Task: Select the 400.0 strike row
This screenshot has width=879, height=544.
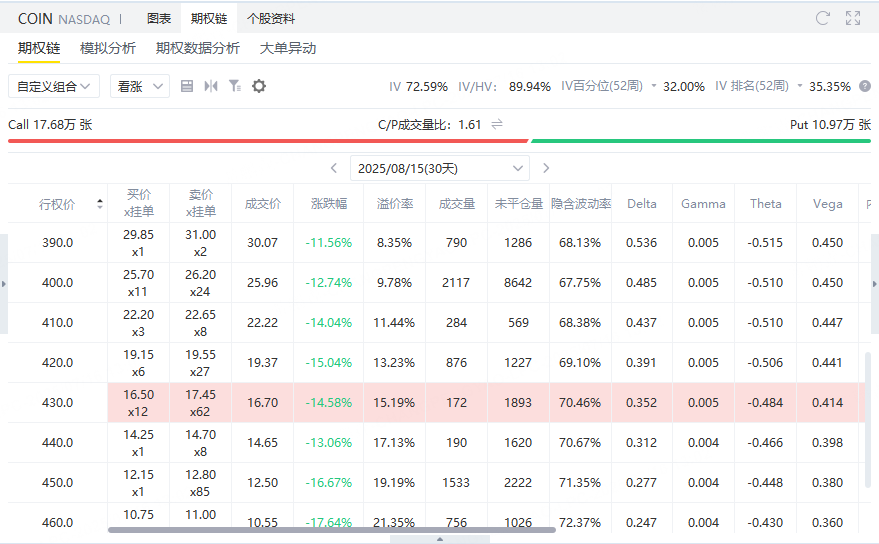Action: [x=440, y=283]
